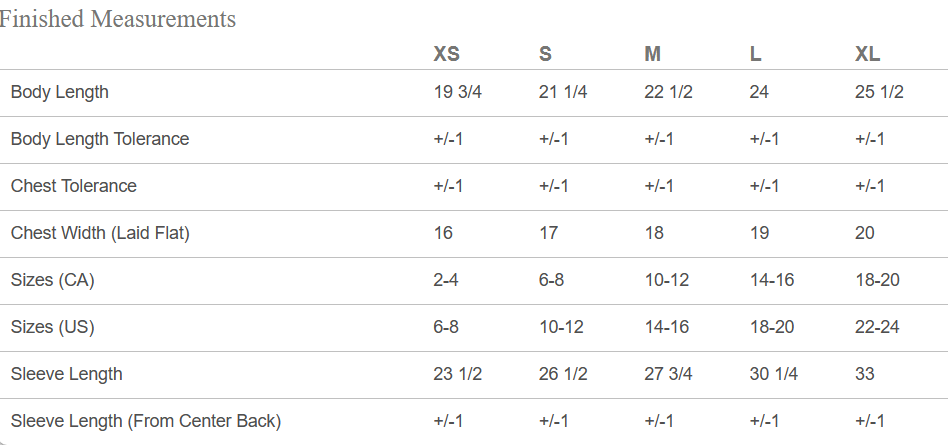Image resolution: width=948 pixels, height=445 pixels.
Task: Select the CA size value 14-16
Action: click(772, 280)
